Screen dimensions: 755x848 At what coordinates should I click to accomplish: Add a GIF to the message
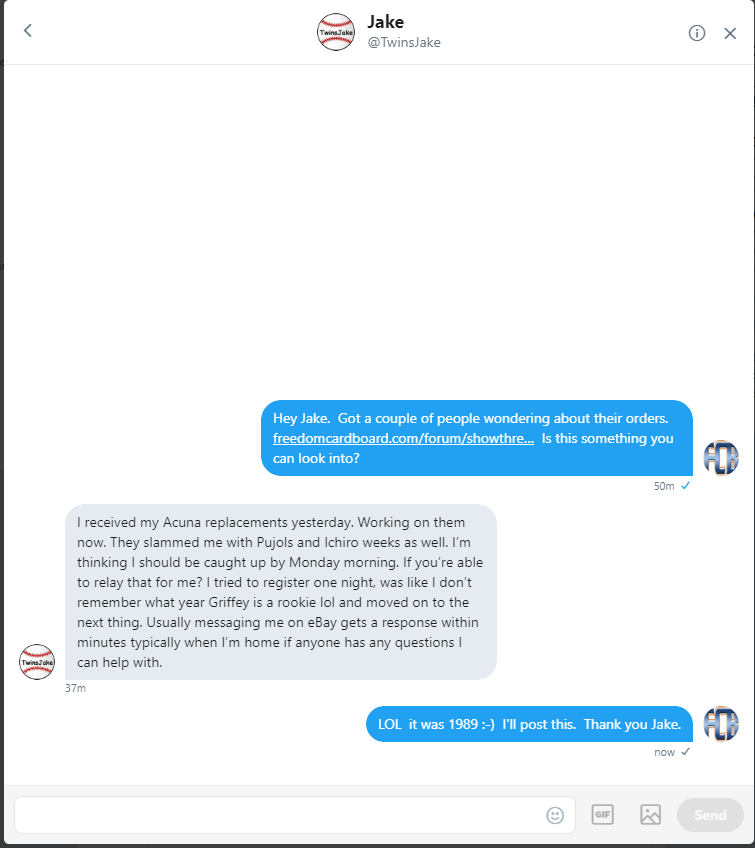(602, 814)
